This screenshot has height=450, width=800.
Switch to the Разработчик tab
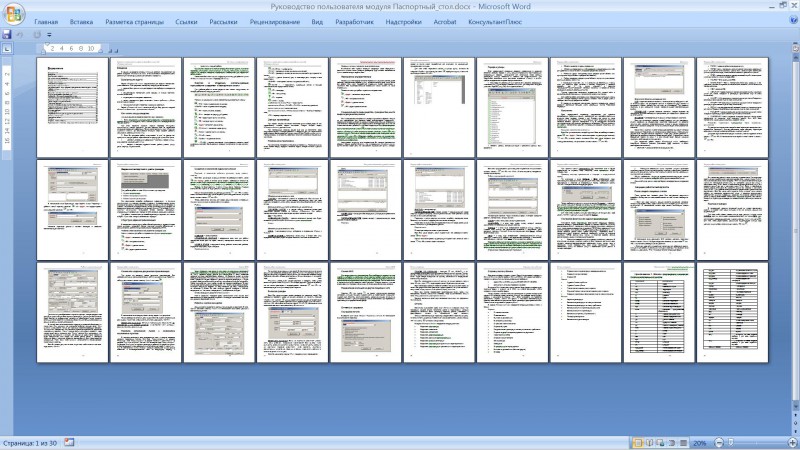pos(354,22)
